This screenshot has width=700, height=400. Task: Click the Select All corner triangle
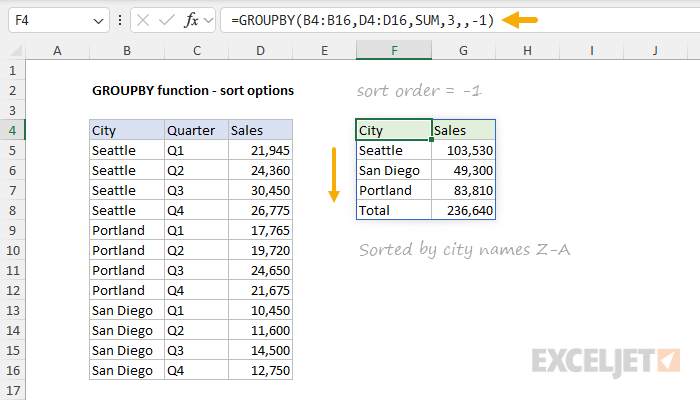point(16,51)
